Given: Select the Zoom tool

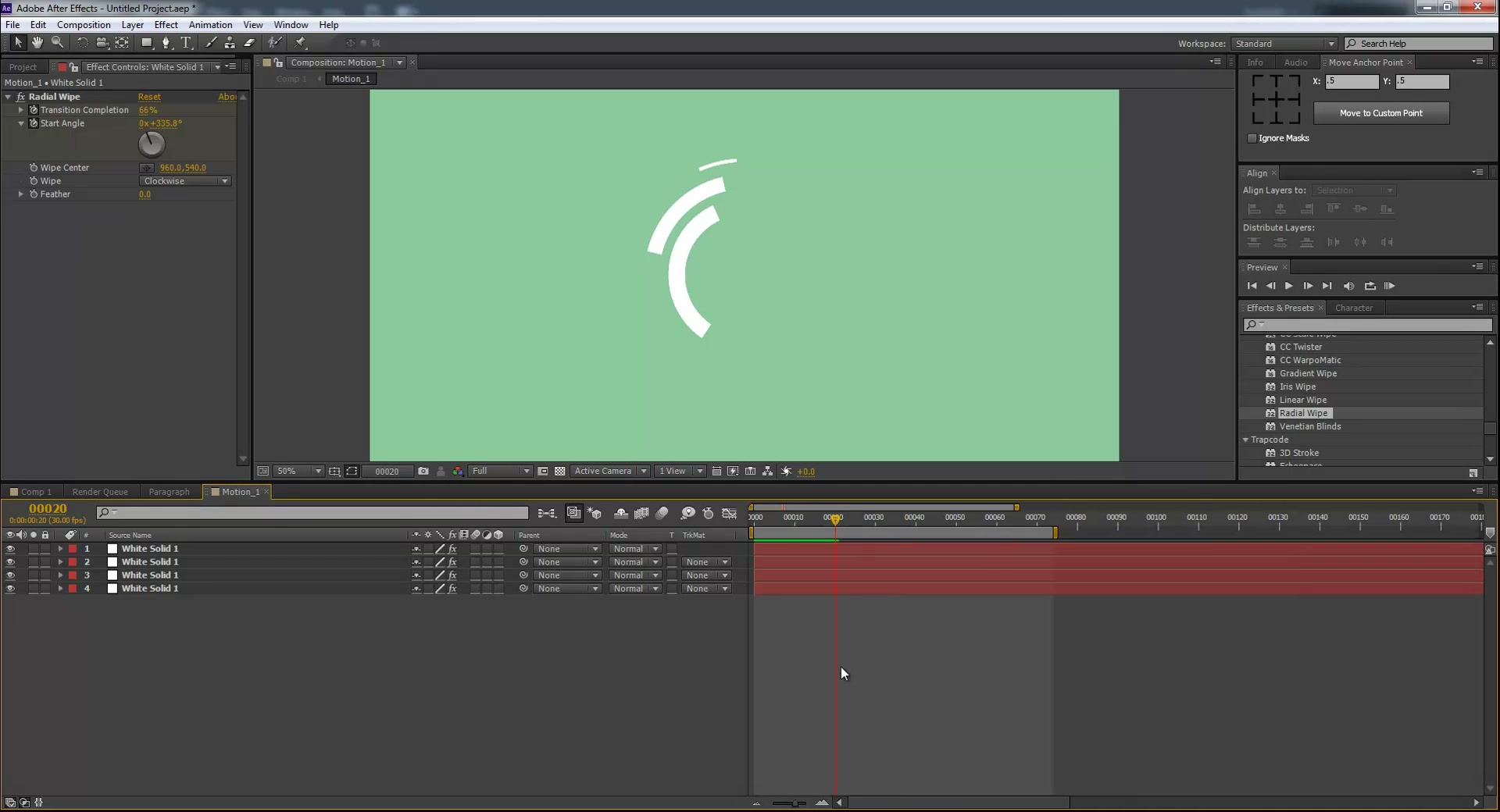Looking at the screenshot, I should [x=58, y=43].
